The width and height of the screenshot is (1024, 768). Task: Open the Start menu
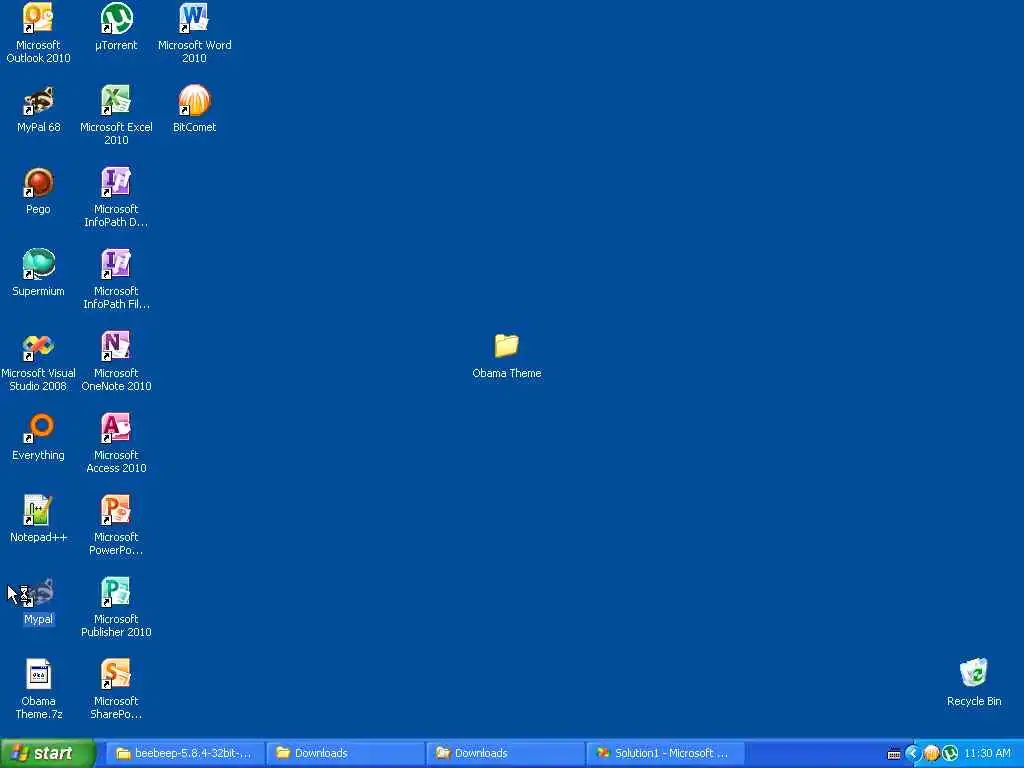(x=47, y=754)
